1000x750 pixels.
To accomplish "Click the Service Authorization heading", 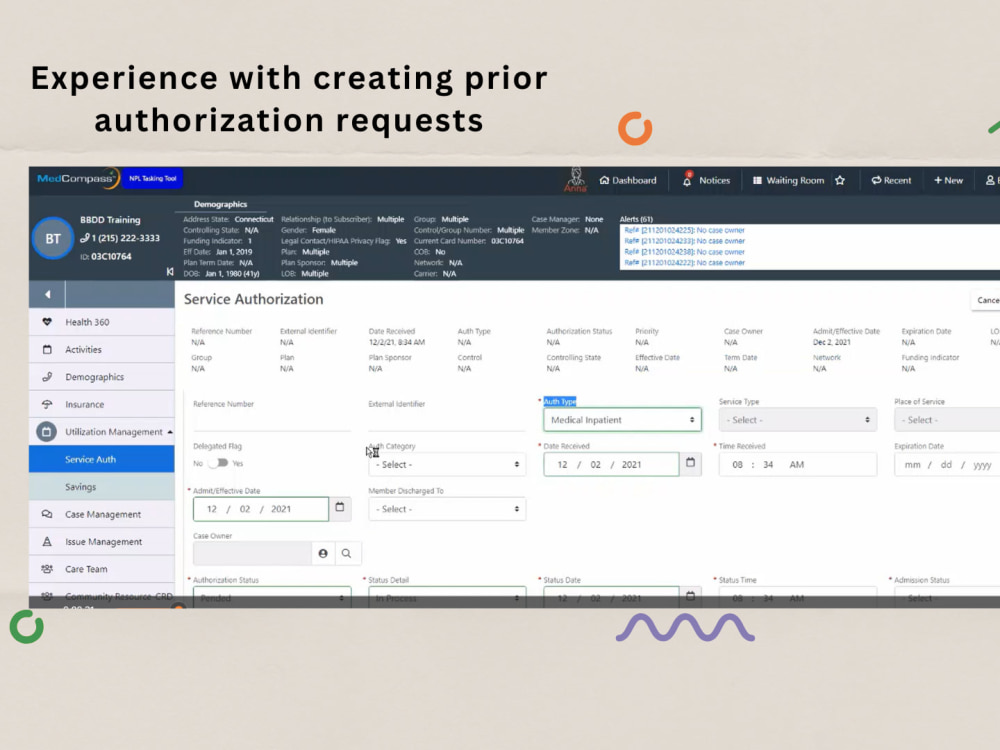I will coord(253,299).
